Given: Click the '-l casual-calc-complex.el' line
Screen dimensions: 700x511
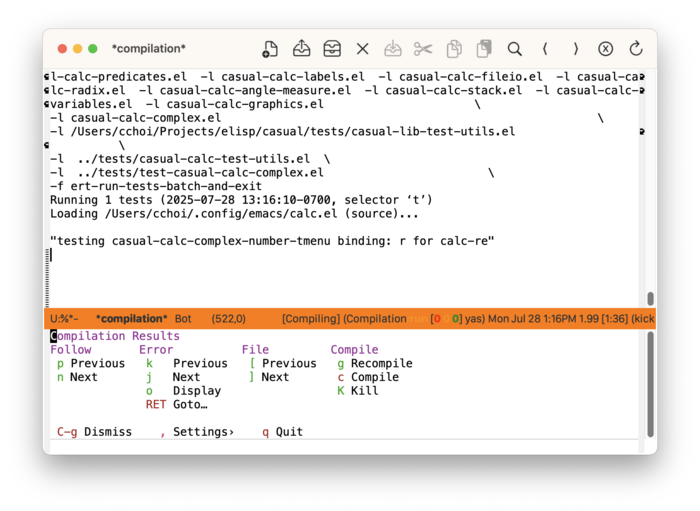Looking at the screenshot, I should point(135,118).
